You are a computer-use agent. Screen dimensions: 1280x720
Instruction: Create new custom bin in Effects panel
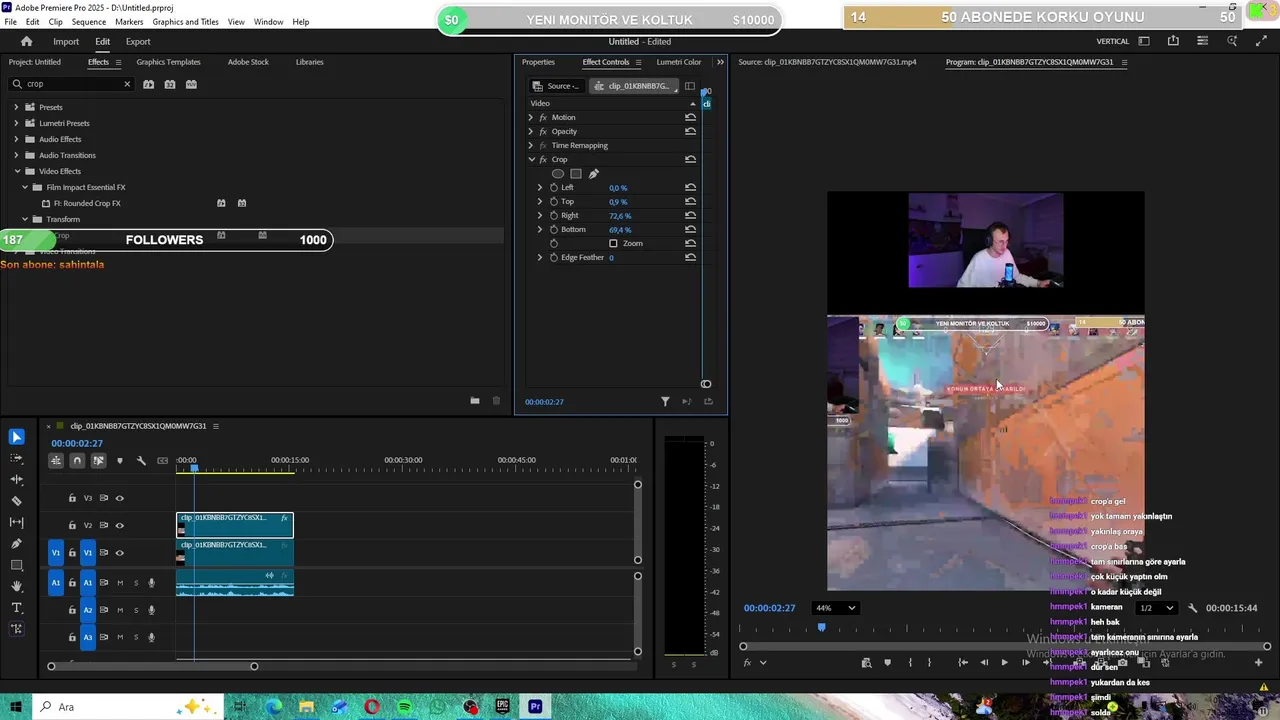point(475,401)
